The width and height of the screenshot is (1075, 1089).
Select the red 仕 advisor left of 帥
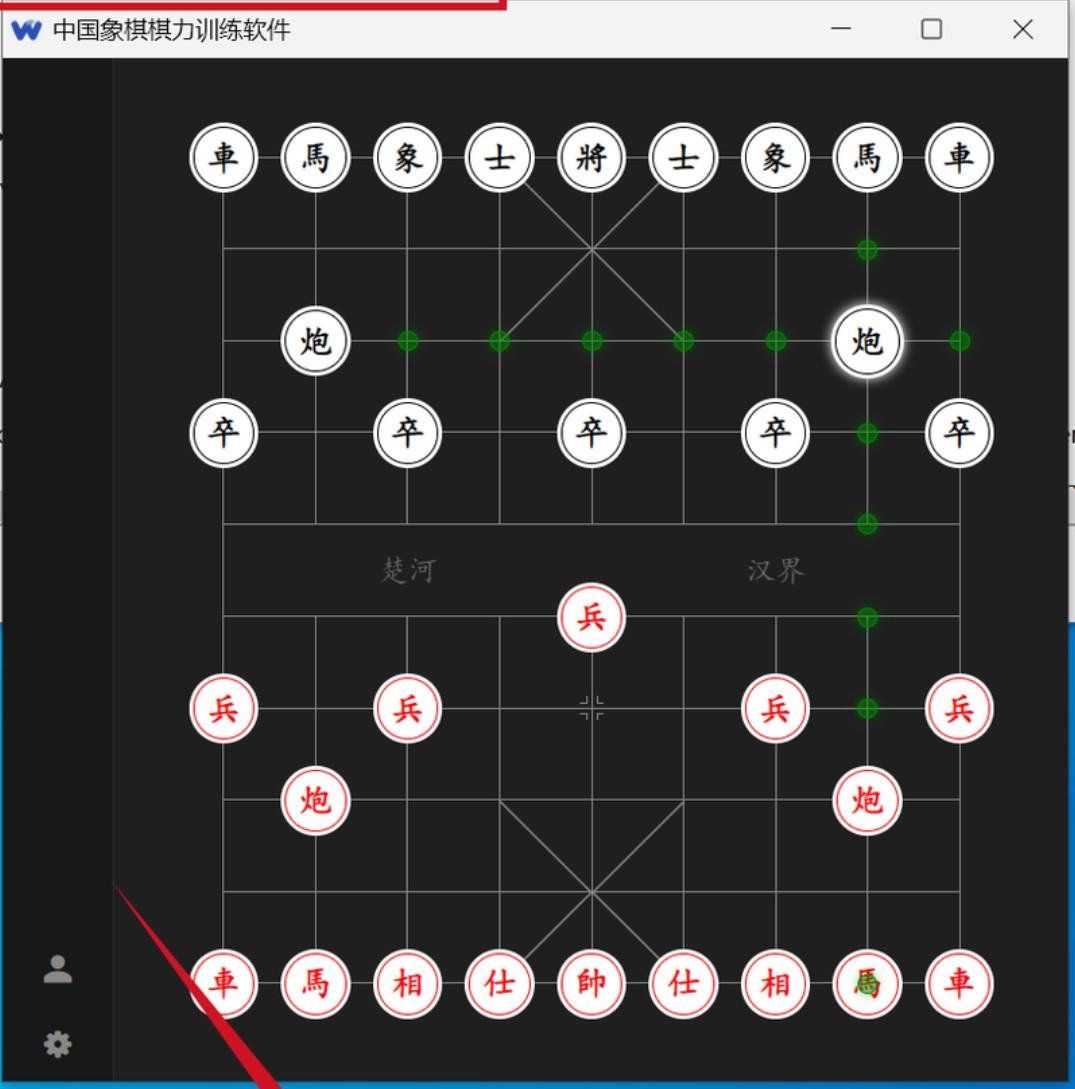(x=500, y=983)
